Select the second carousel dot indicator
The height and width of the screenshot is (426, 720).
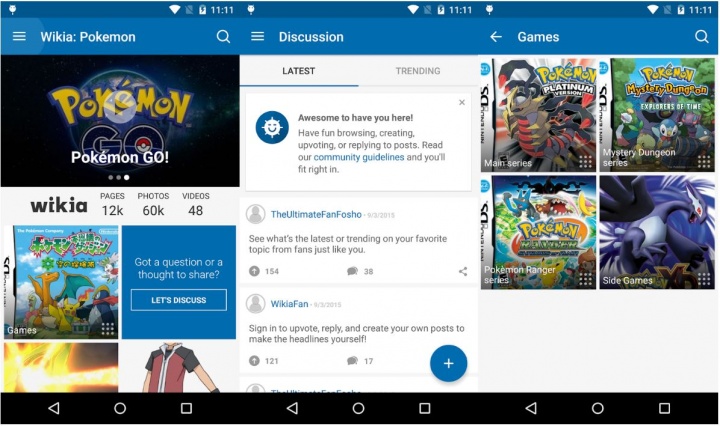coord(118,177)
